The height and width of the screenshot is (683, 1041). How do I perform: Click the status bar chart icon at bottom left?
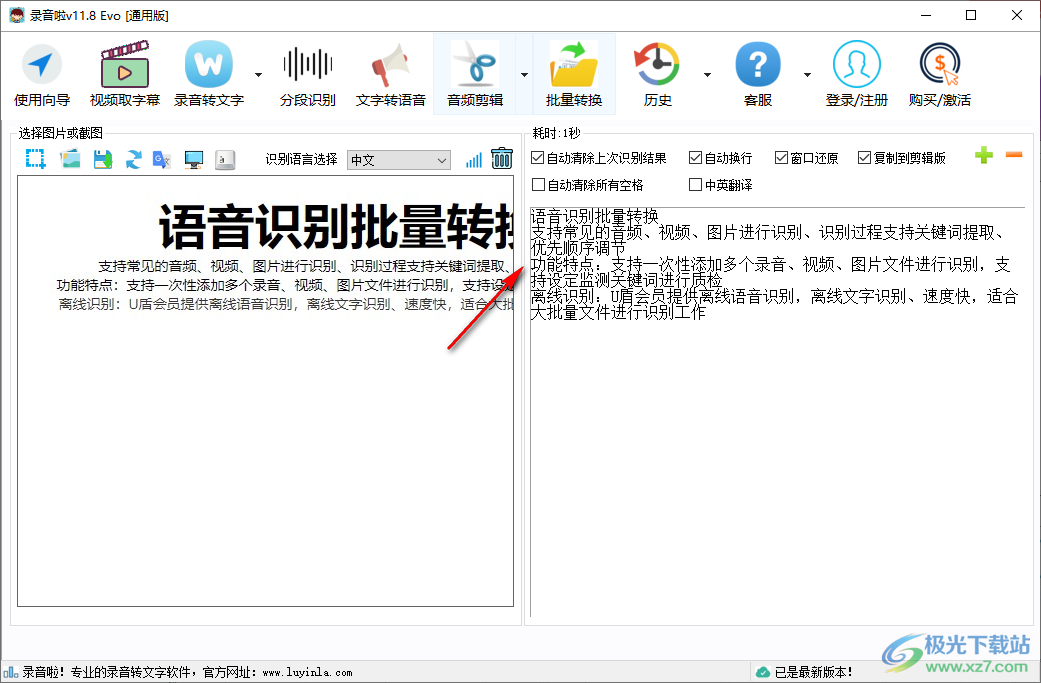11,672
